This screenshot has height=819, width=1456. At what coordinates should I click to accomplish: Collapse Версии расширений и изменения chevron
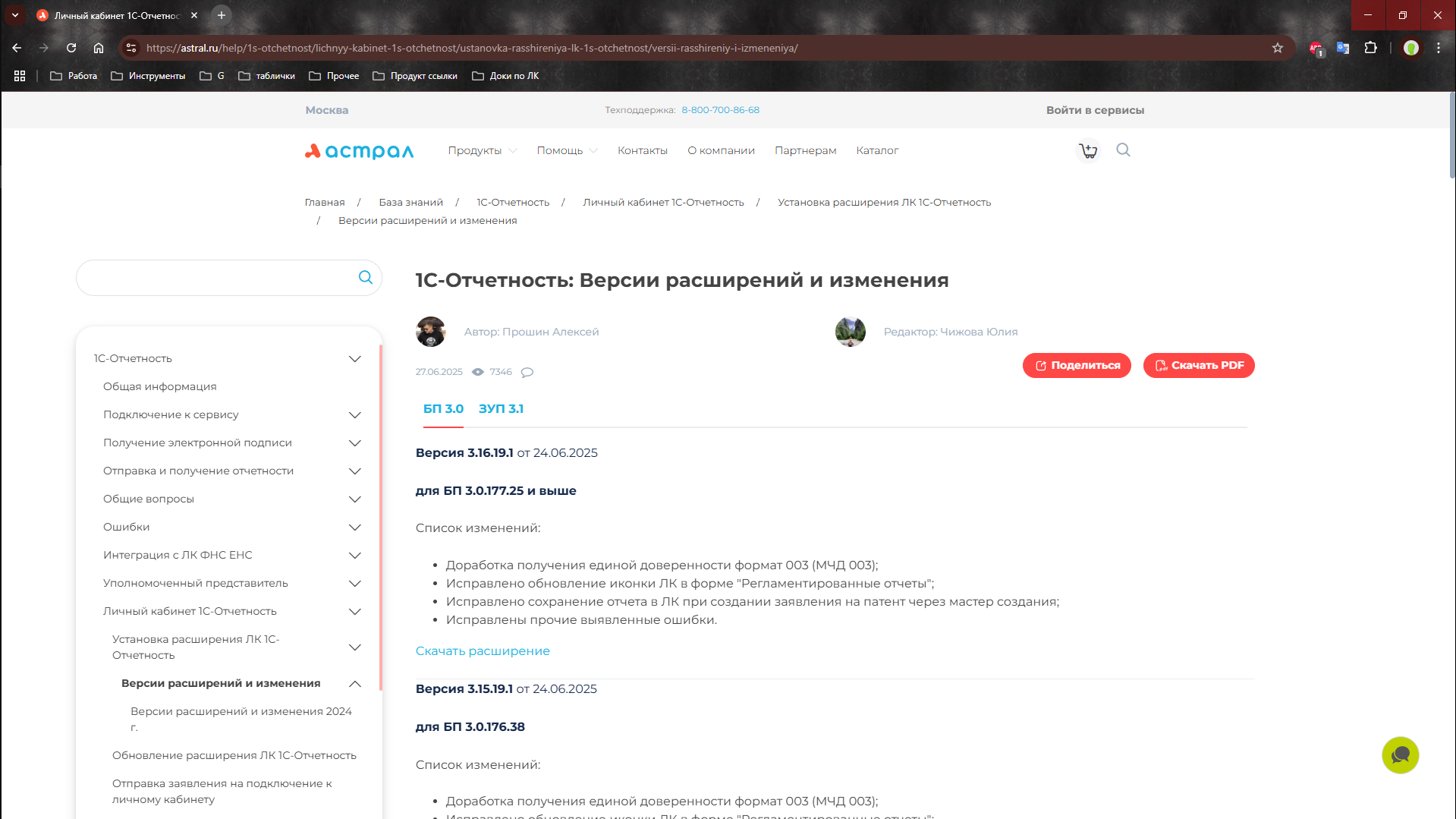pyautogui.click(x=354, y=683)
